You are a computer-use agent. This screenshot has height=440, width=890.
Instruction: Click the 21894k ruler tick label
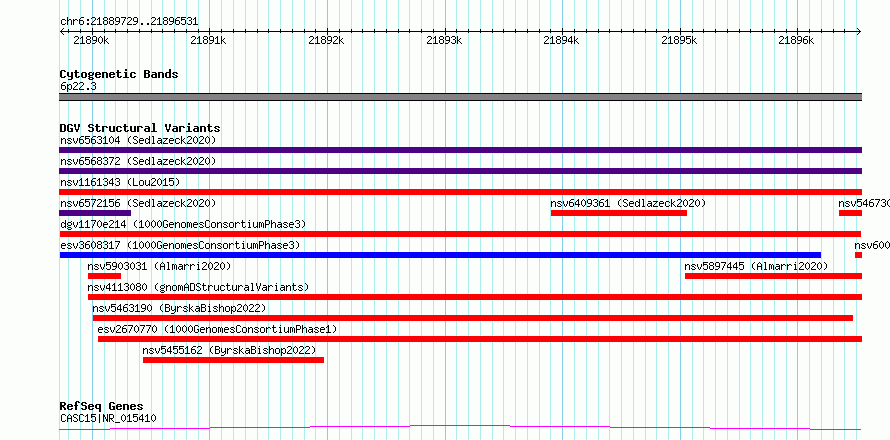click(561, 40)
